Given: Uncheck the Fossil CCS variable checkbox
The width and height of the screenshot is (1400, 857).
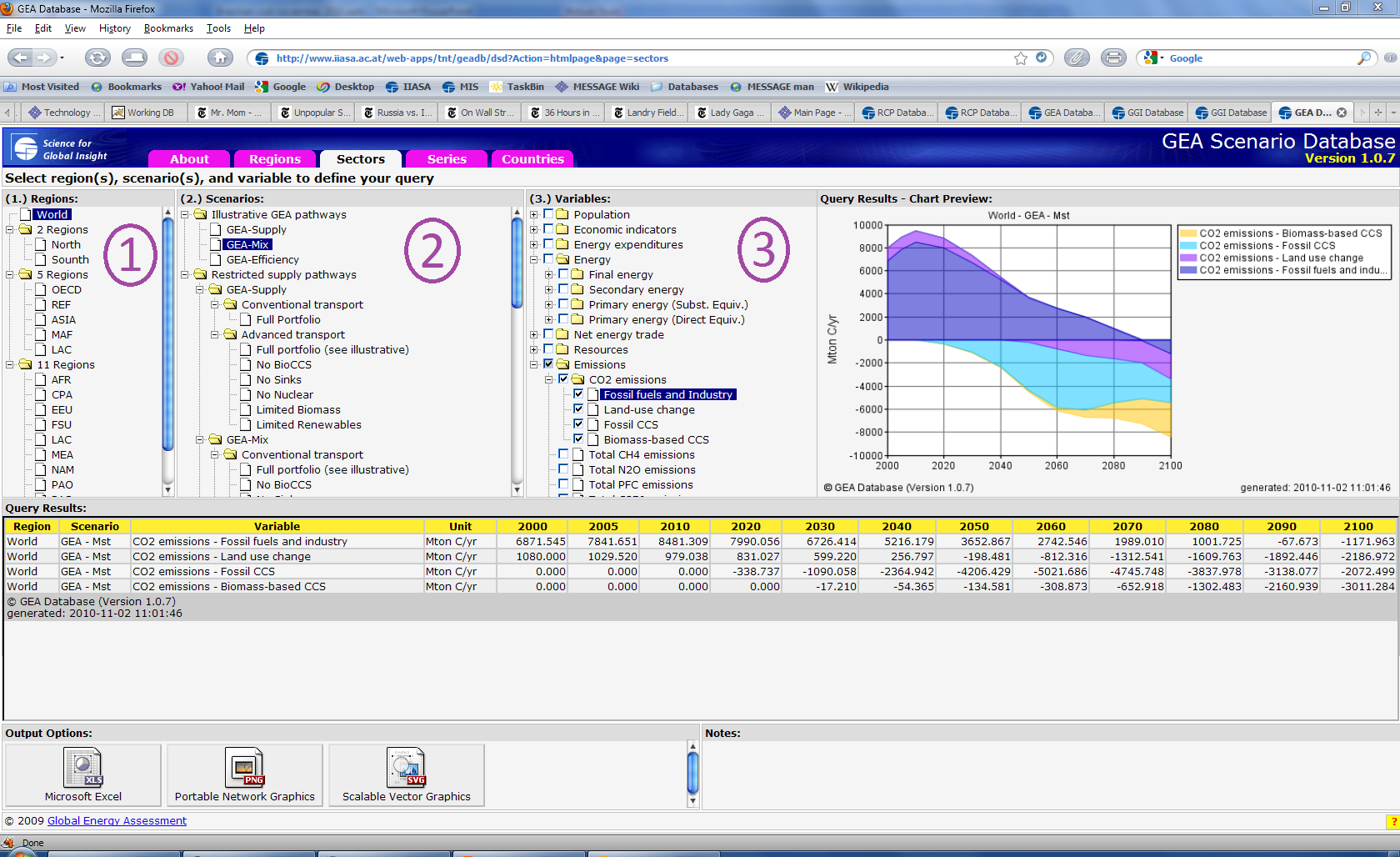Looking at the screenshot, I should click(578, 424).
